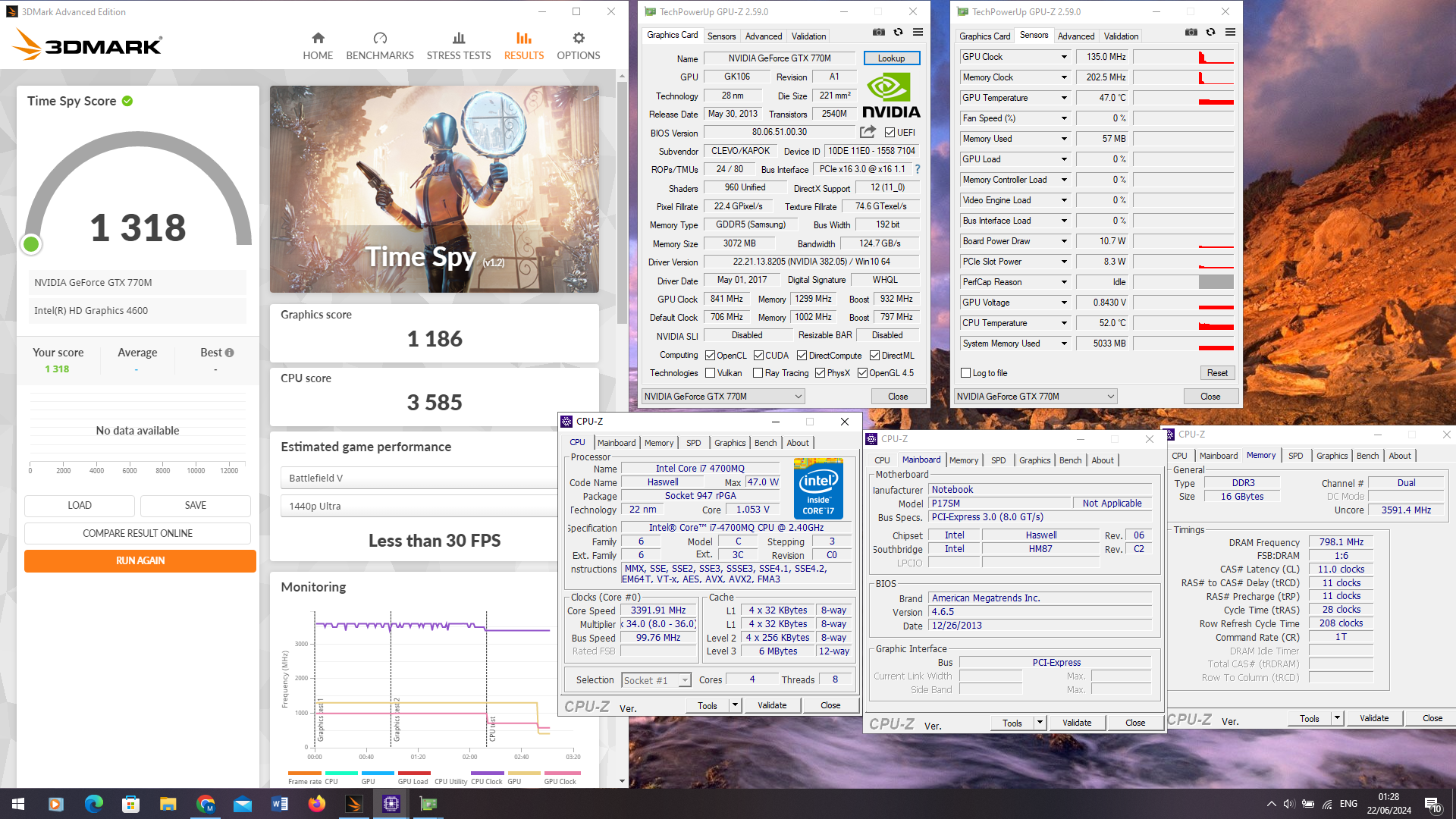Open Bench tab in CPU-Z Memory window

click(1367, 456)
